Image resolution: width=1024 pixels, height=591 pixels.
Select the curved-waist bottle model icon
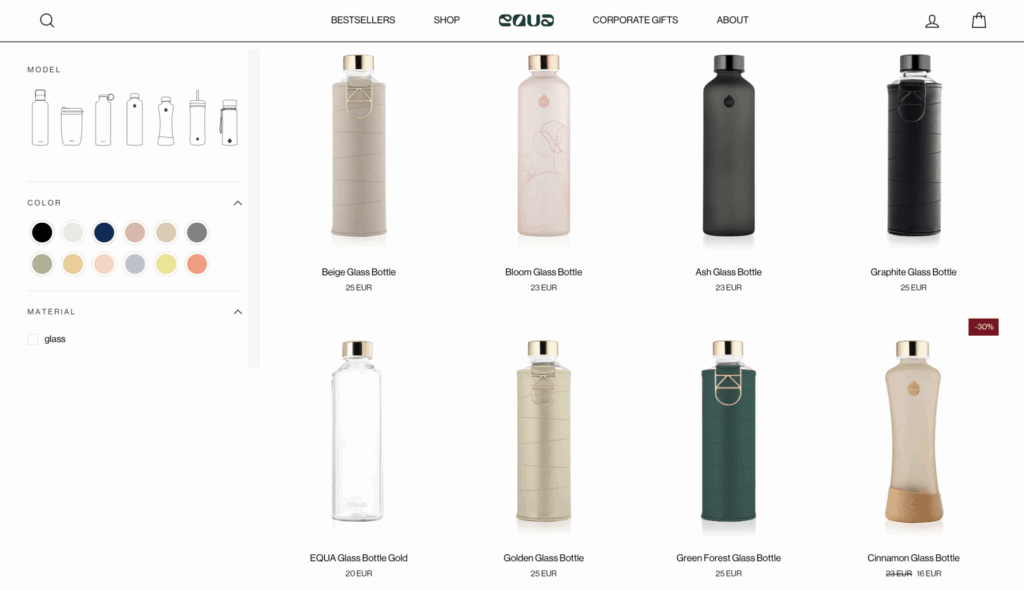pos(166,121)
